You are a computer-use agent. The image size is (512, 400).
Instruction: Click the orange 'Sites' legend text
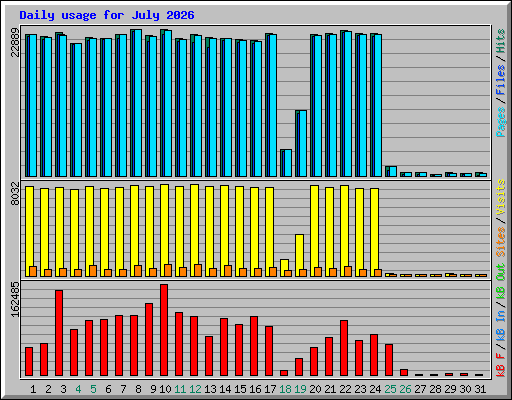(501, 242)
